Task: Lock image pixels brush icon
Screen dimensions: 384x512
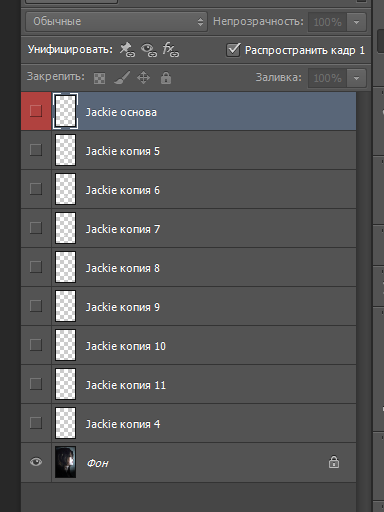Action: point(122,78)
